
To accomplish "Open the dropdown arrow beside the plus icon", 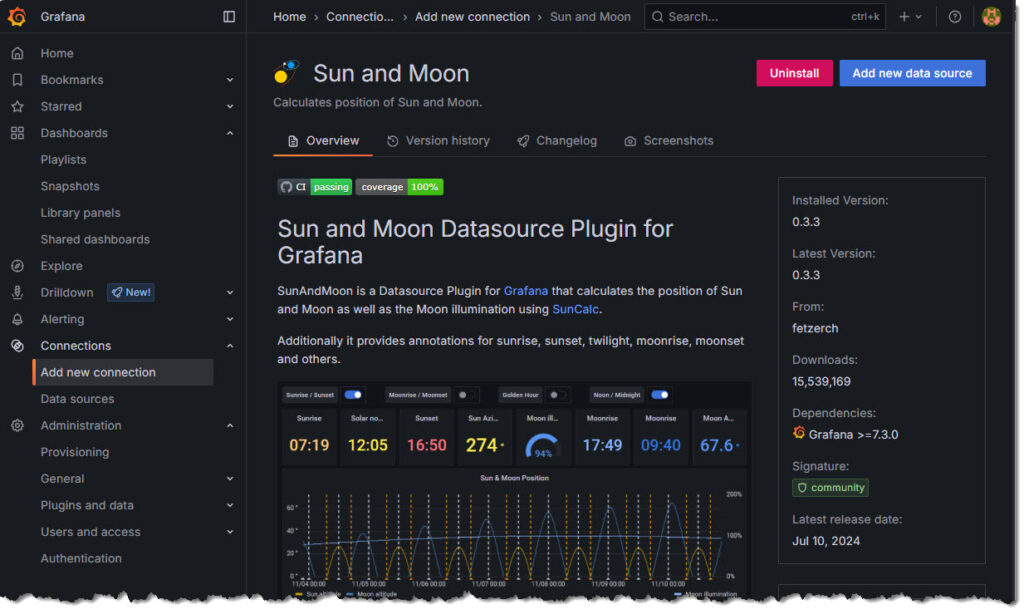I will pyautogui.click(x=919, y=17).
